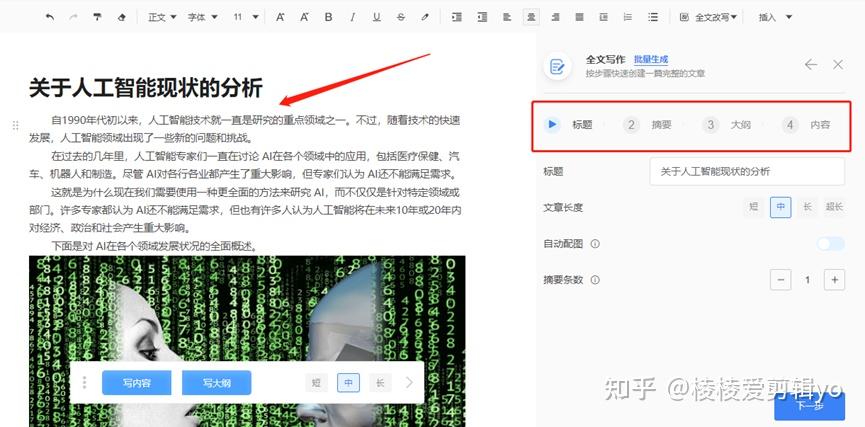Open the 全文改写 dropdown
The width and height of the screenshot is (865, 427).
click(709, 17)
